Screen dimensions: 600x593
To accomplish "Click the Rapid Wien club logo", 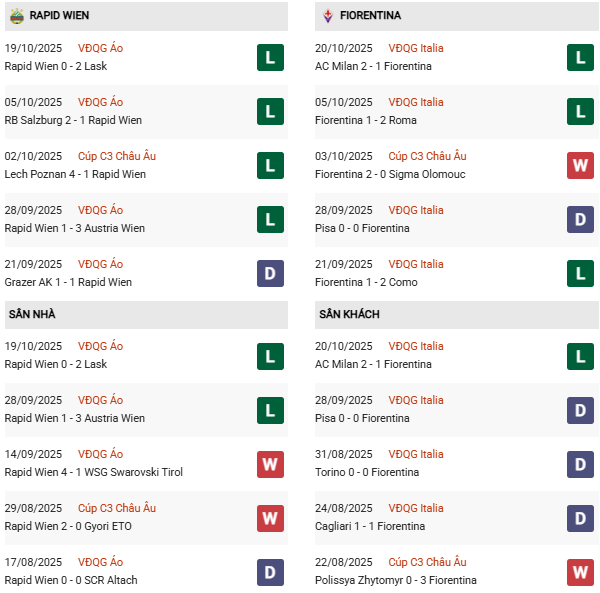I will [x=17, y=16].
